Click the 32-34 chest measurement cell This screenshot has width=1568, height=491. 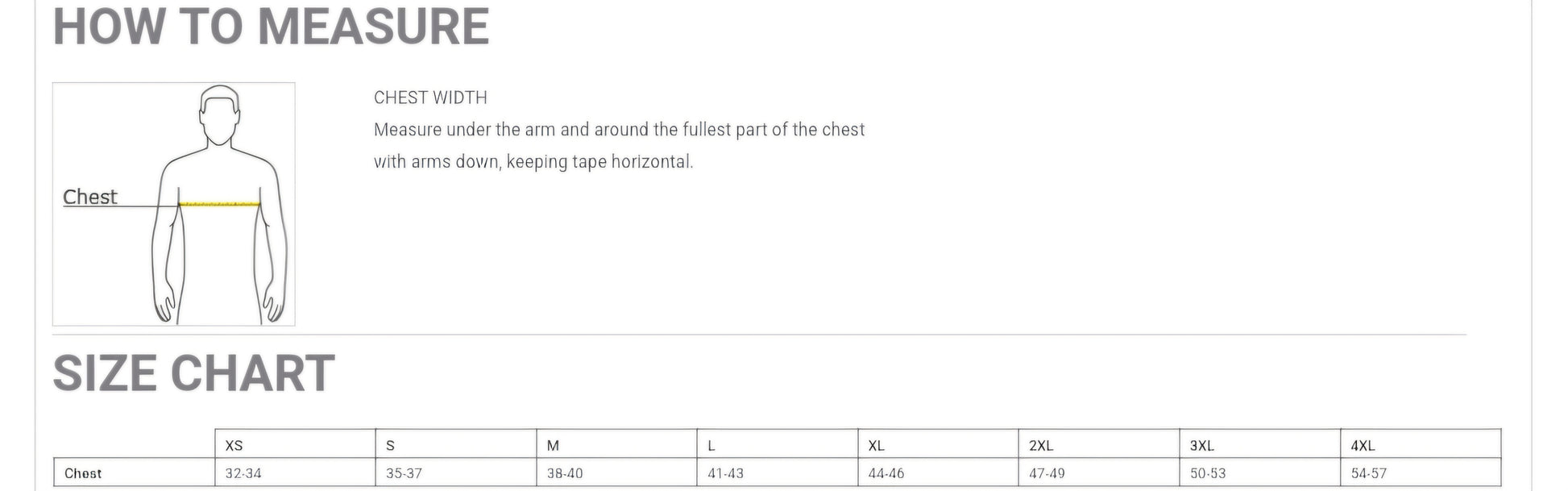(243, 473)
